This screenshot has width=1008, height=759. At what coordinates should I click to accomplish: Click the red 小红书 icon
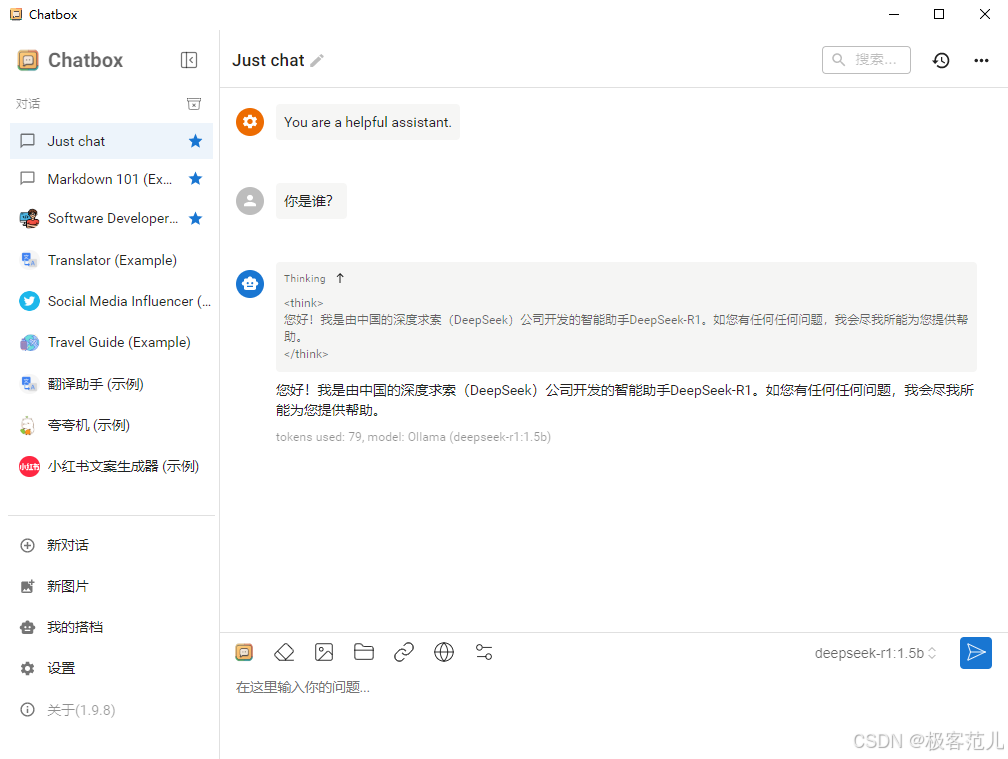pos(29,467)
